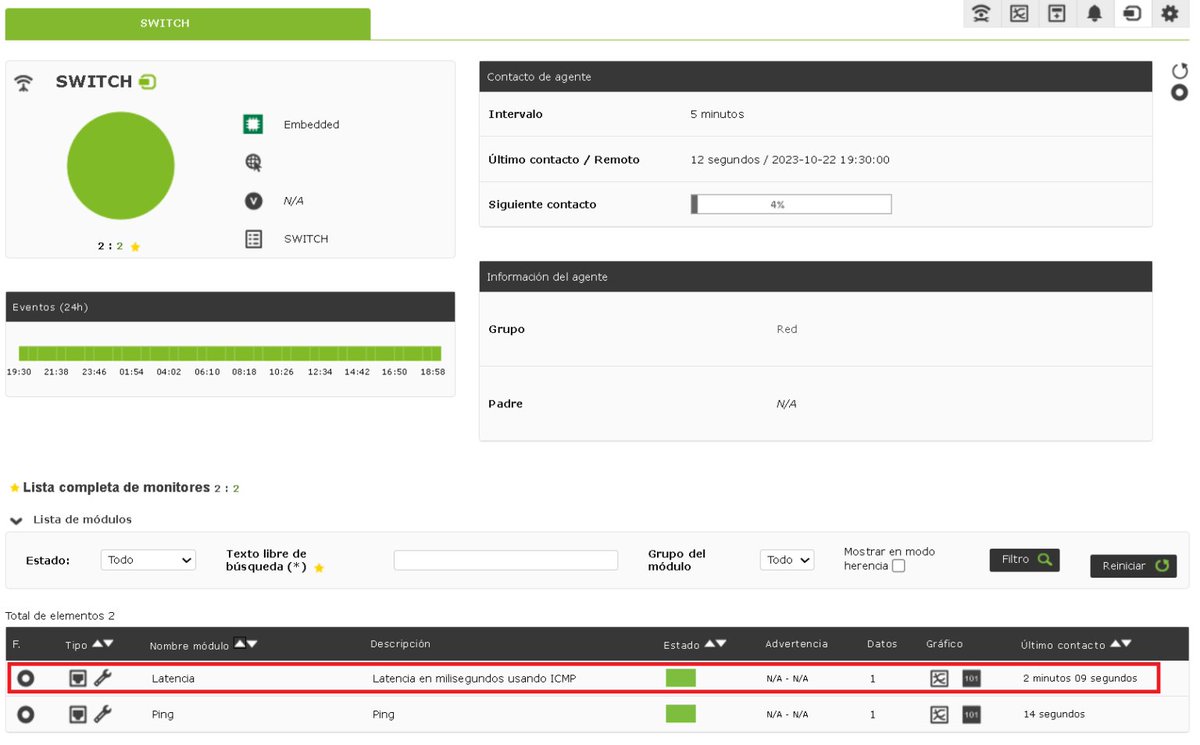
Task: Refresh the agent view with the circular arrow icon
Action: [x=1179, y=70]
